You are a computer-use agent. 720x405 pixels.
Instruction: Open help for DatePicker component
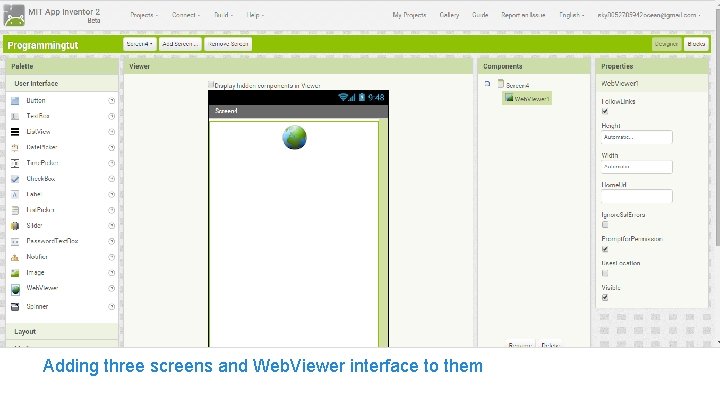(x=111, y=147)
